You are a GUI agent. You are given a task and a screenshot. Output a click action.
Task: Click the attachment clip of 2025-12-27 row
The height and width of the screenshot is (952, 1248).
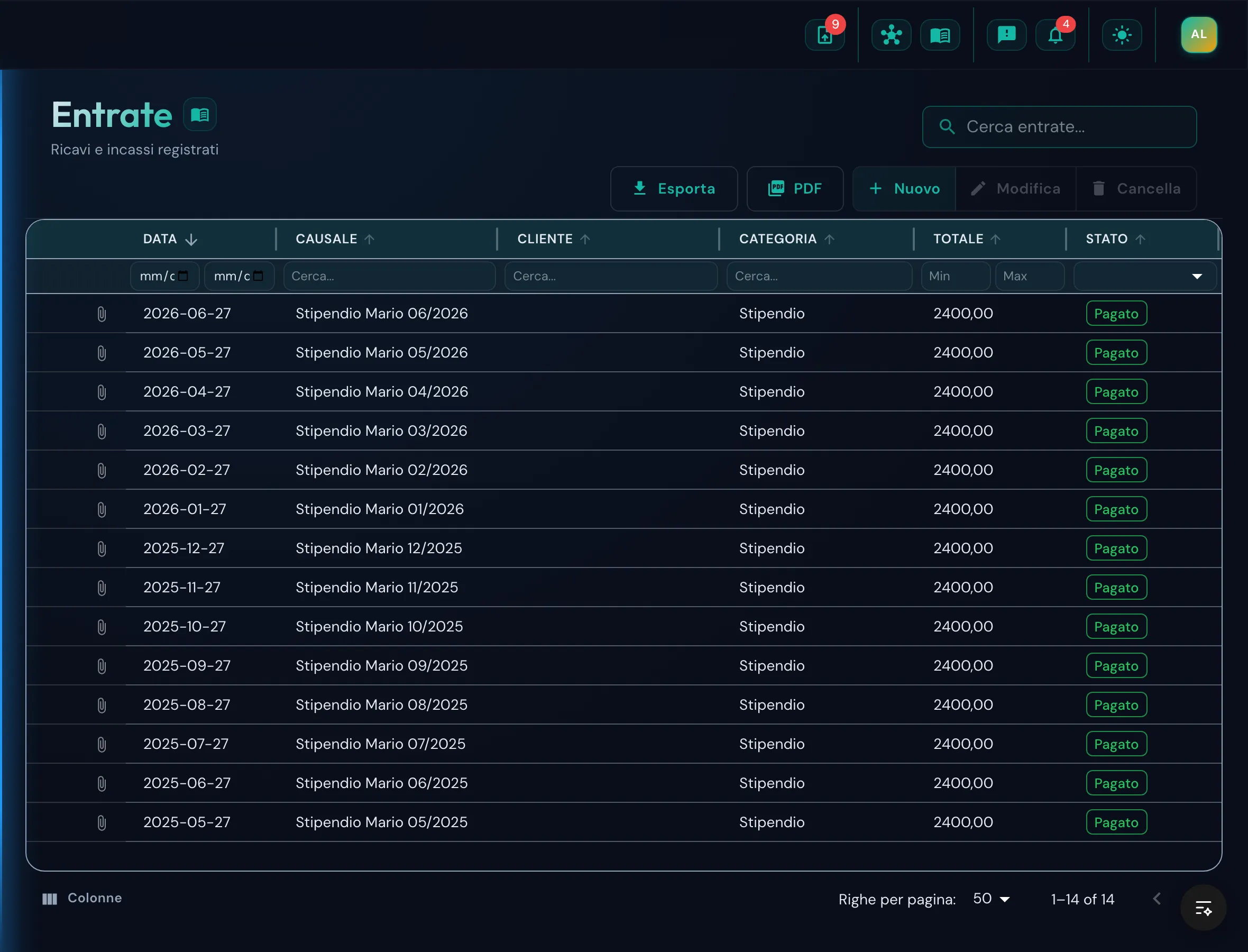coord(102,548)
